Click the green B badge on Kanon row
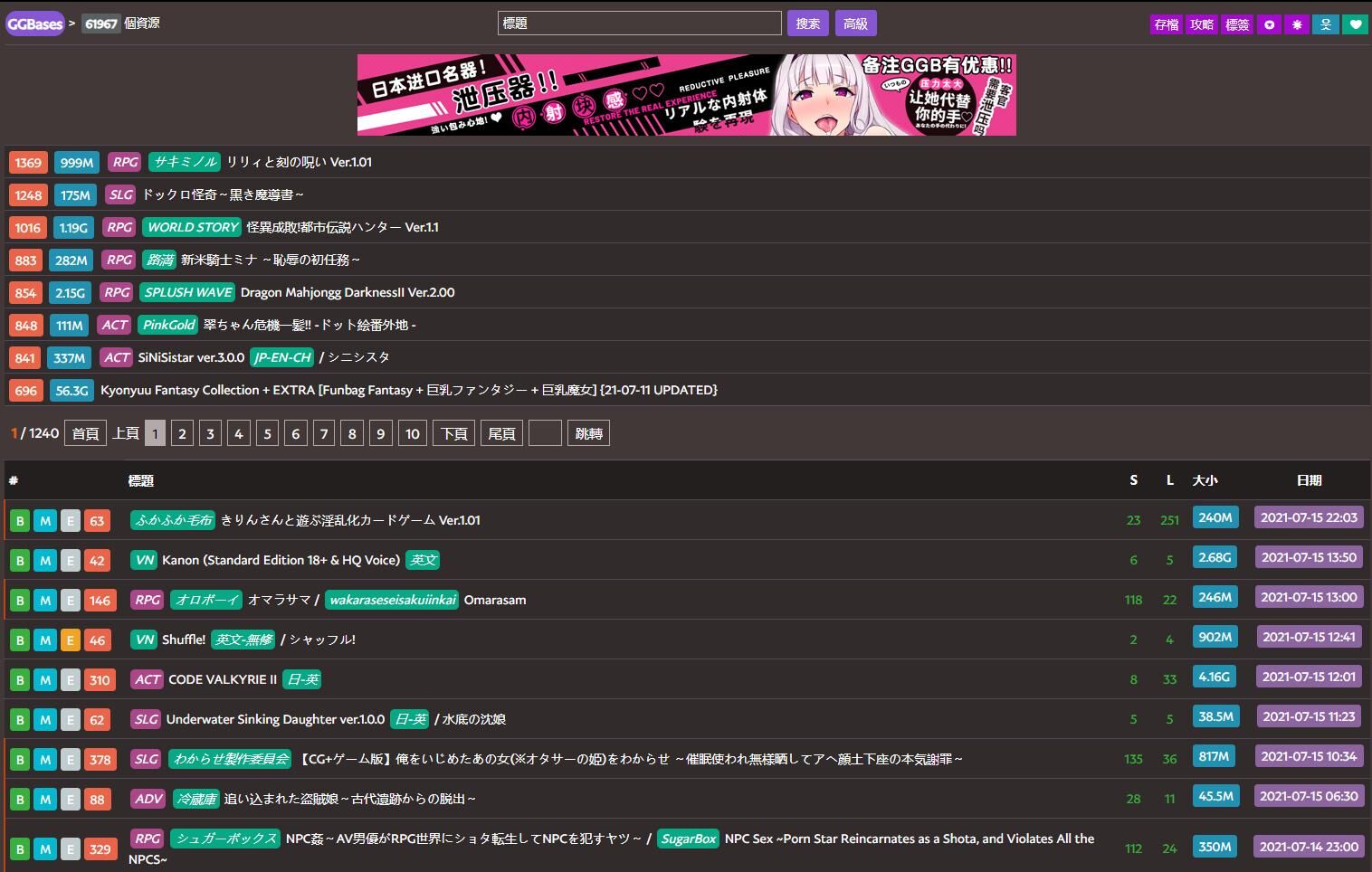 pos(20,561)
